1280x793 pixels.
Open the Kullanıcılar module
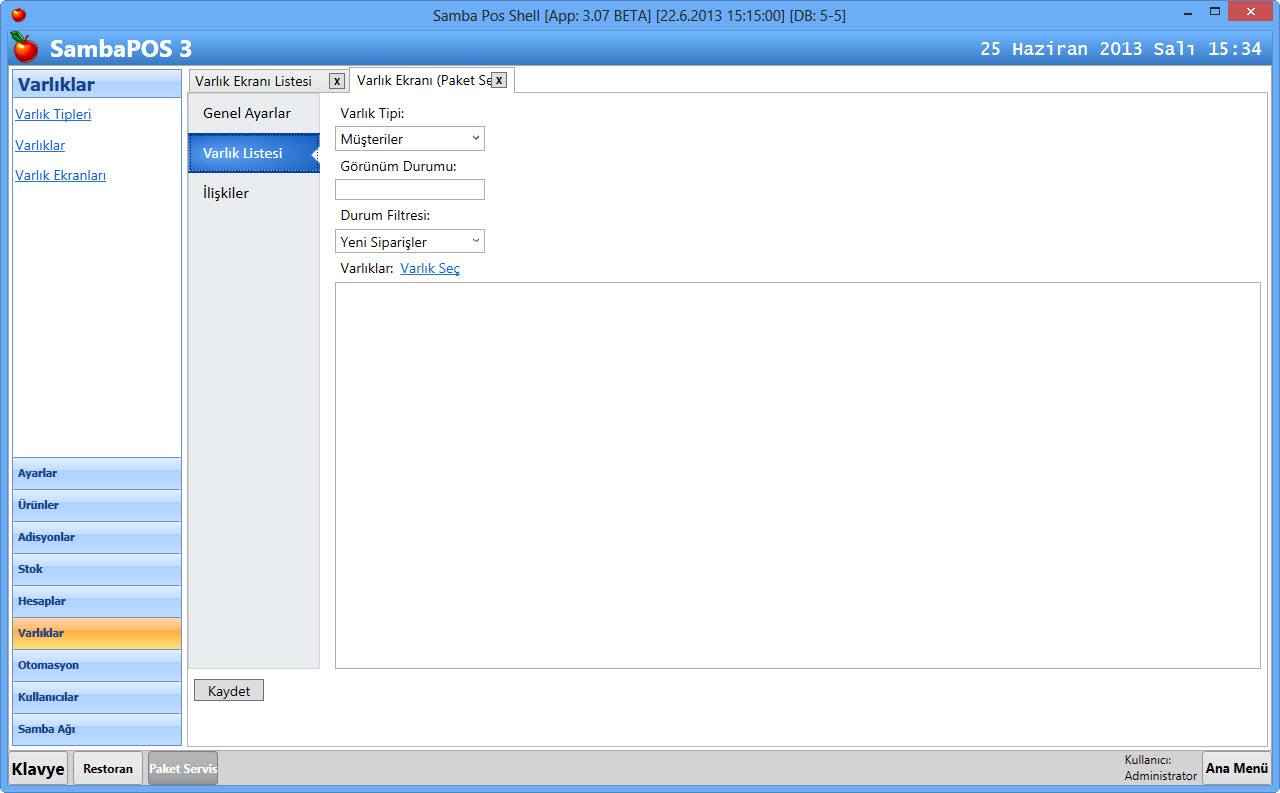point(97,697)
